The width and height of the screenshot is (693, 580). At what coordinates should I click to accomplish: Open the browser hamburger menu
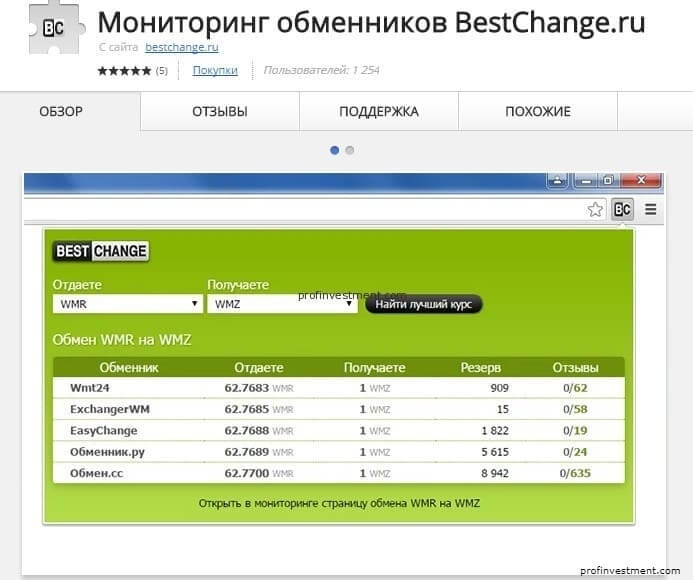pyautogui.click(x=651, y=209)
